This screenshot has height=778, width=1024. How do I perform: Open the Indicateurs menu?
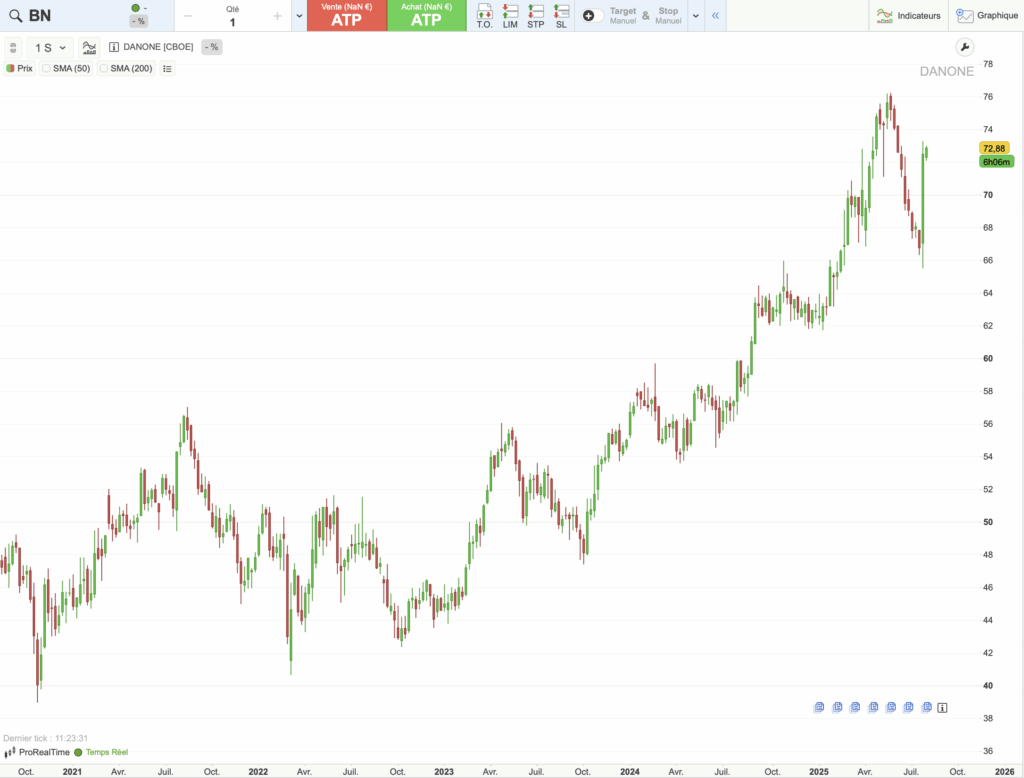coord(908,15)
